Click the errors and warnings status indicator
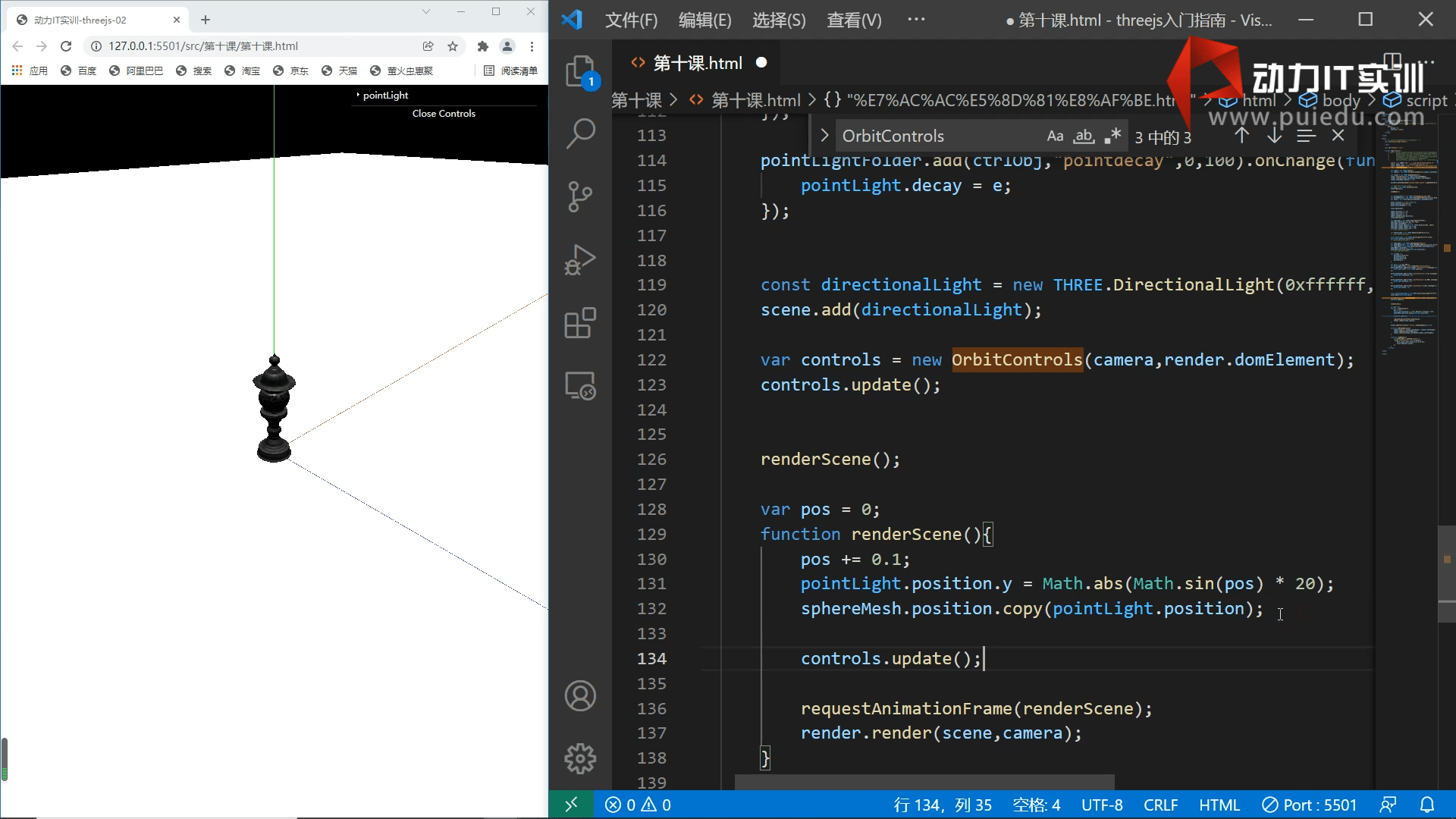 tap(638, 805)
